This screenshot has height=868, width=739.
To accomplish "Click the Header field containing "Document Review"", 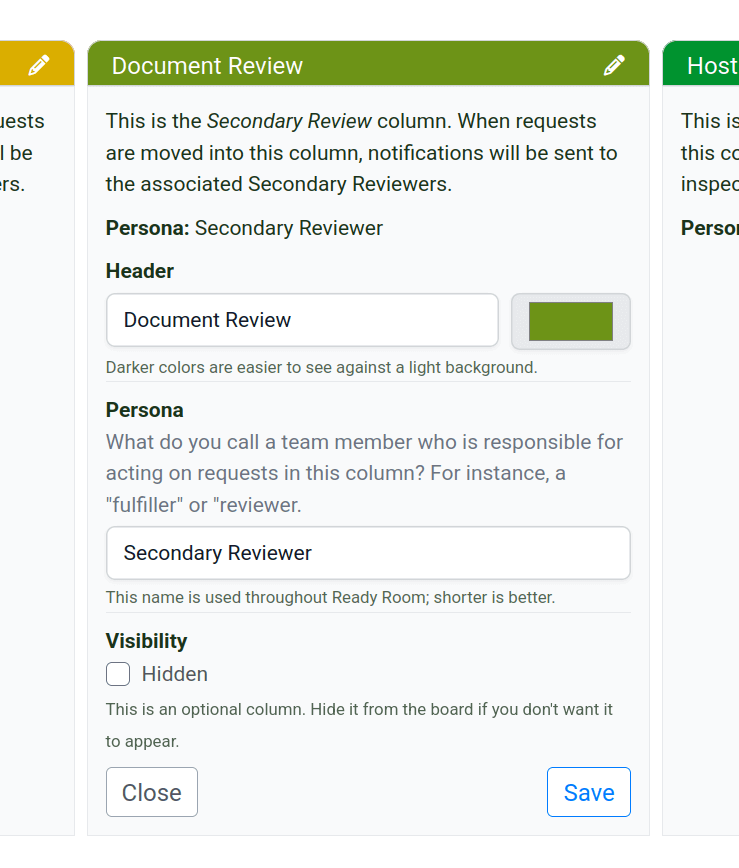I will [301, 320].
